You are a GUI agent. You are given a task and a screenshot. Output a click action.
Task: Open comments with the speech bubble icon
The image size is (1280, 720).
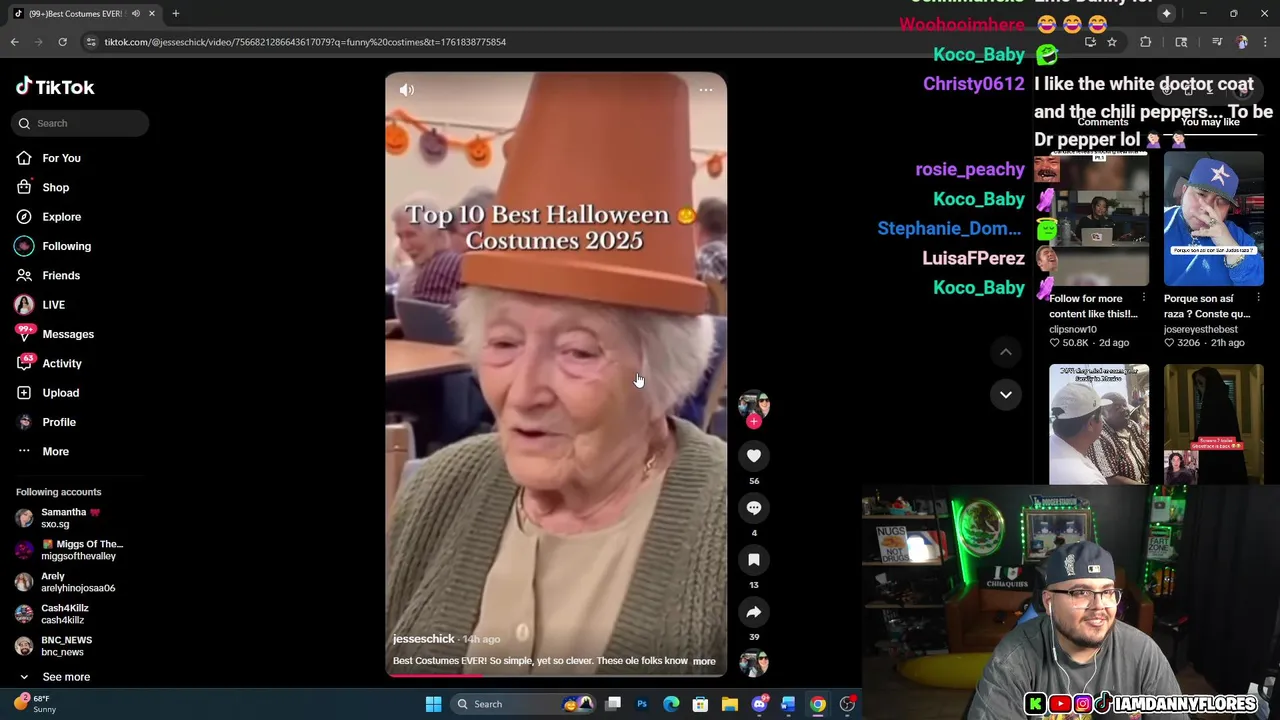click(x=754, y=508)
